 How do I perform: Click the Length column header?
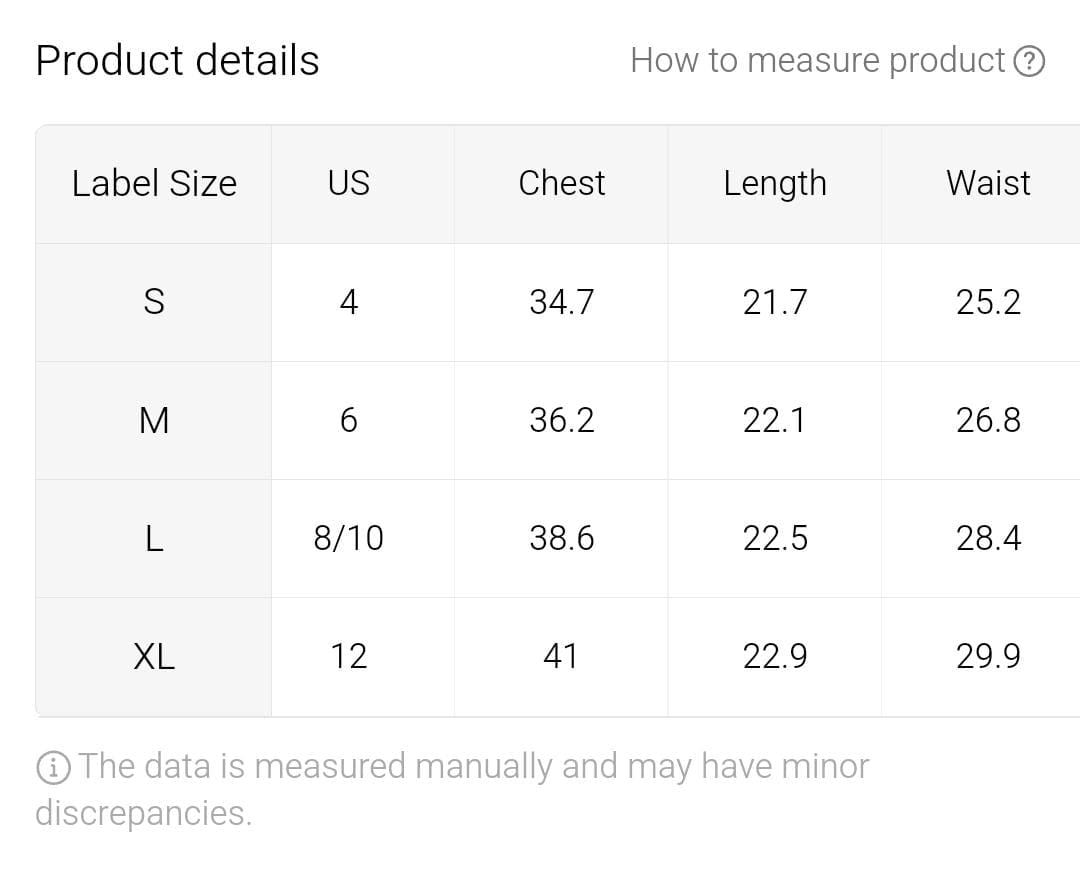[775, 183]
